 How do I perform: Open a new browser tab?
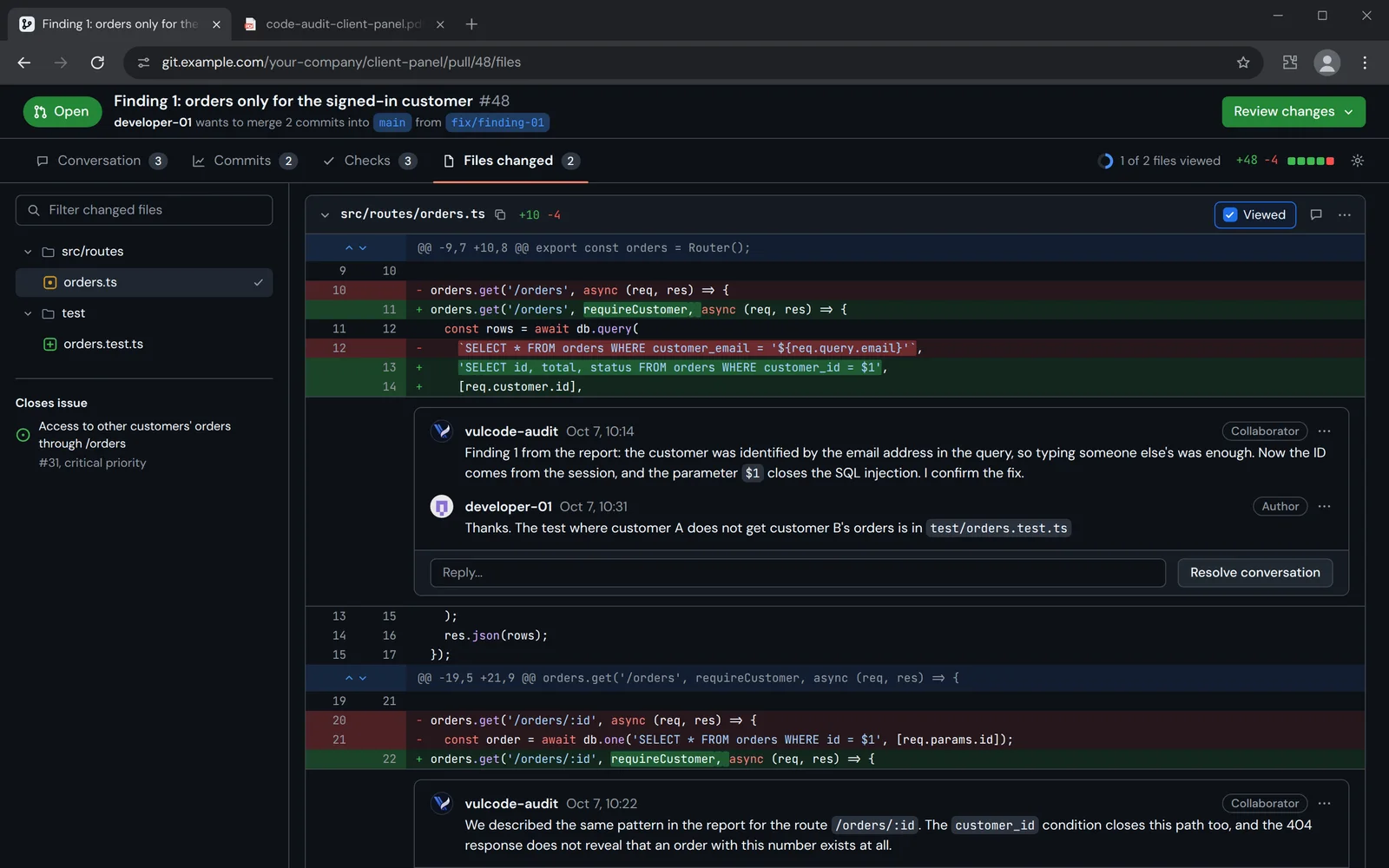[x=471, y=24]
